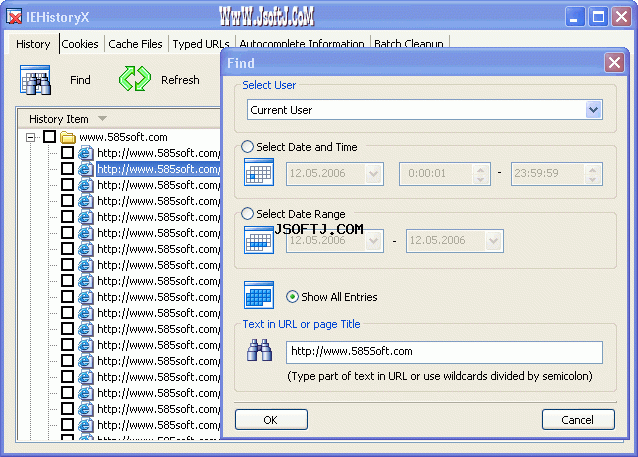Click the IEHistoryX app icon in title bar
Screen dimensions: 638x457
14,17
